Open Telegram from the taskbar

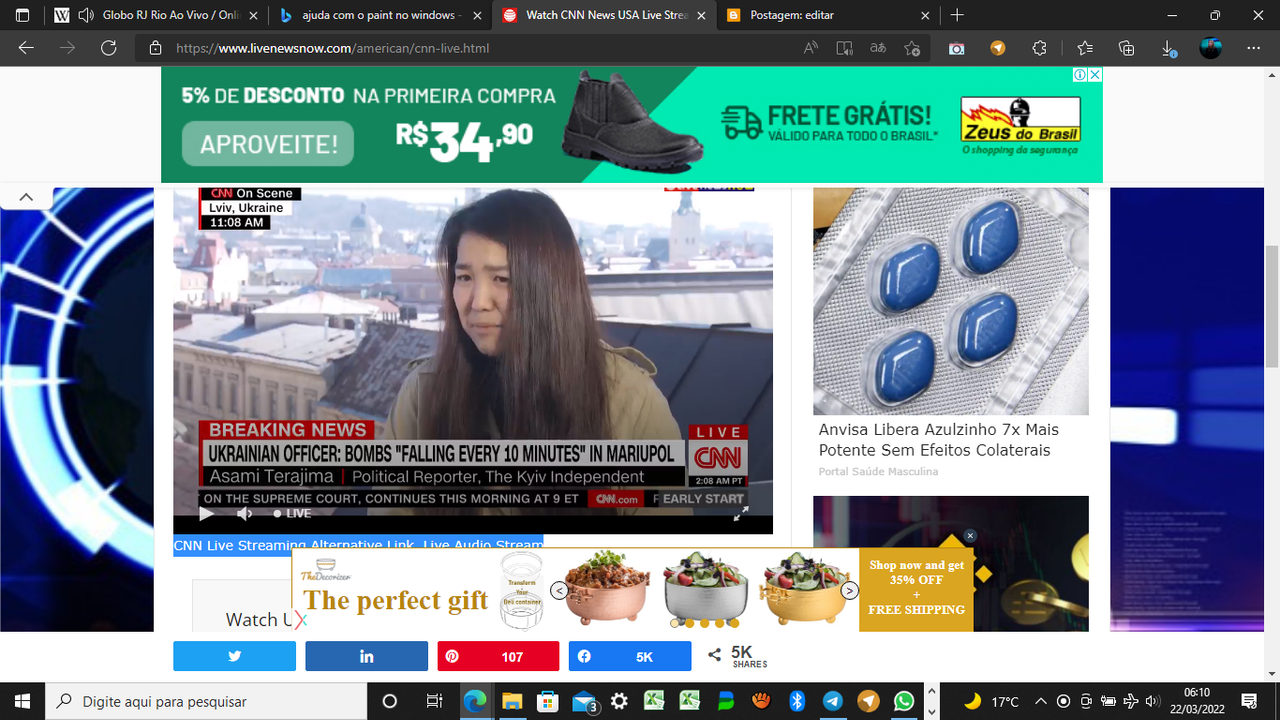click(832, 701)
